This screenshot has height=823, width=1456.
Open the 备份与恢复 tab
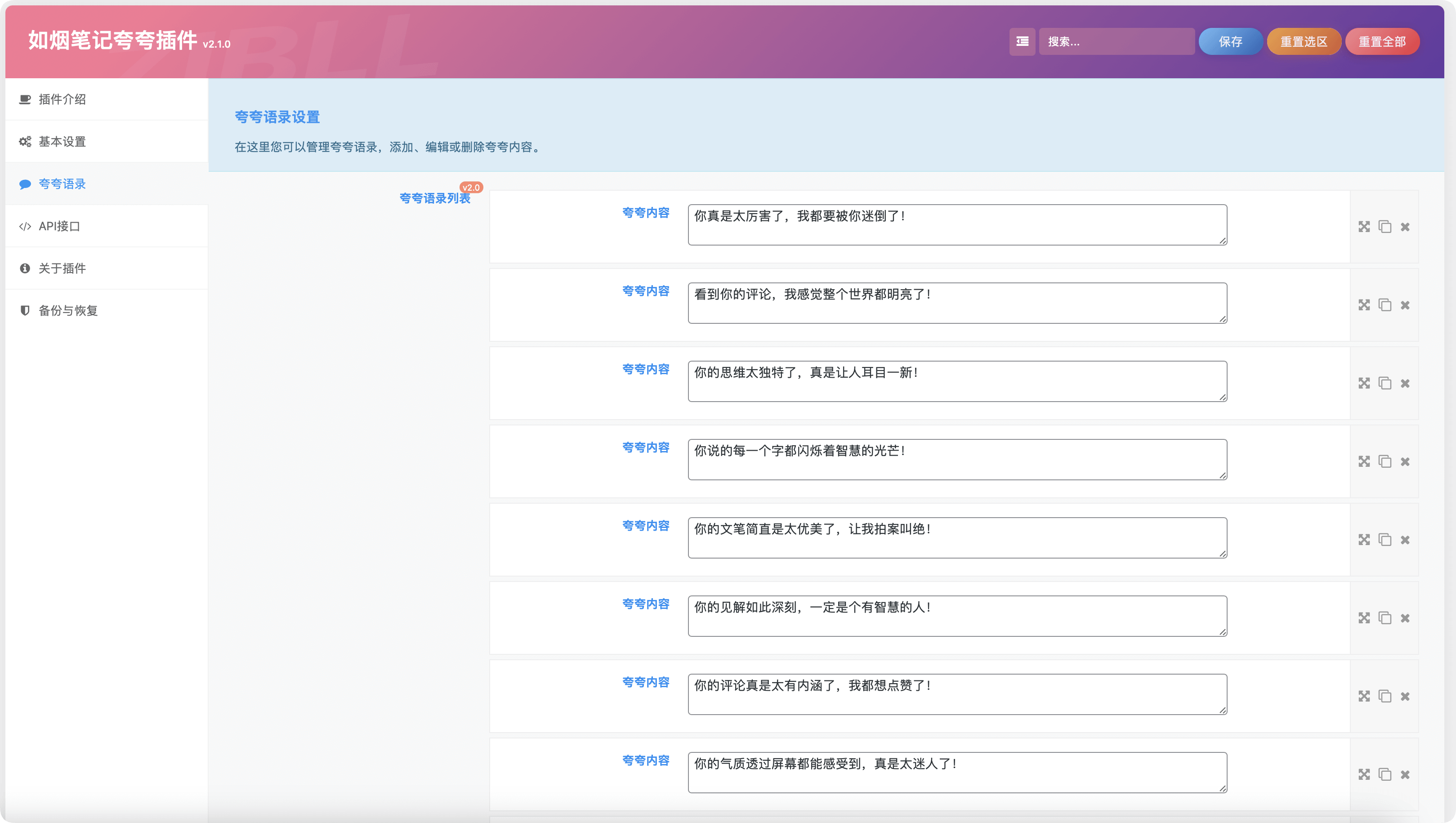68,311
